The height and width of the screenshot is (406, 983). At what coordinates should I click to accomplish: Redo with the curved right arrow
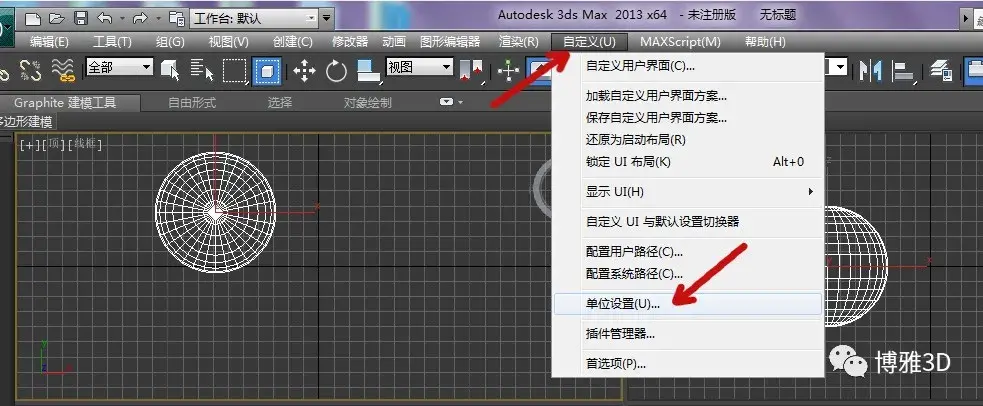(142, 18)
